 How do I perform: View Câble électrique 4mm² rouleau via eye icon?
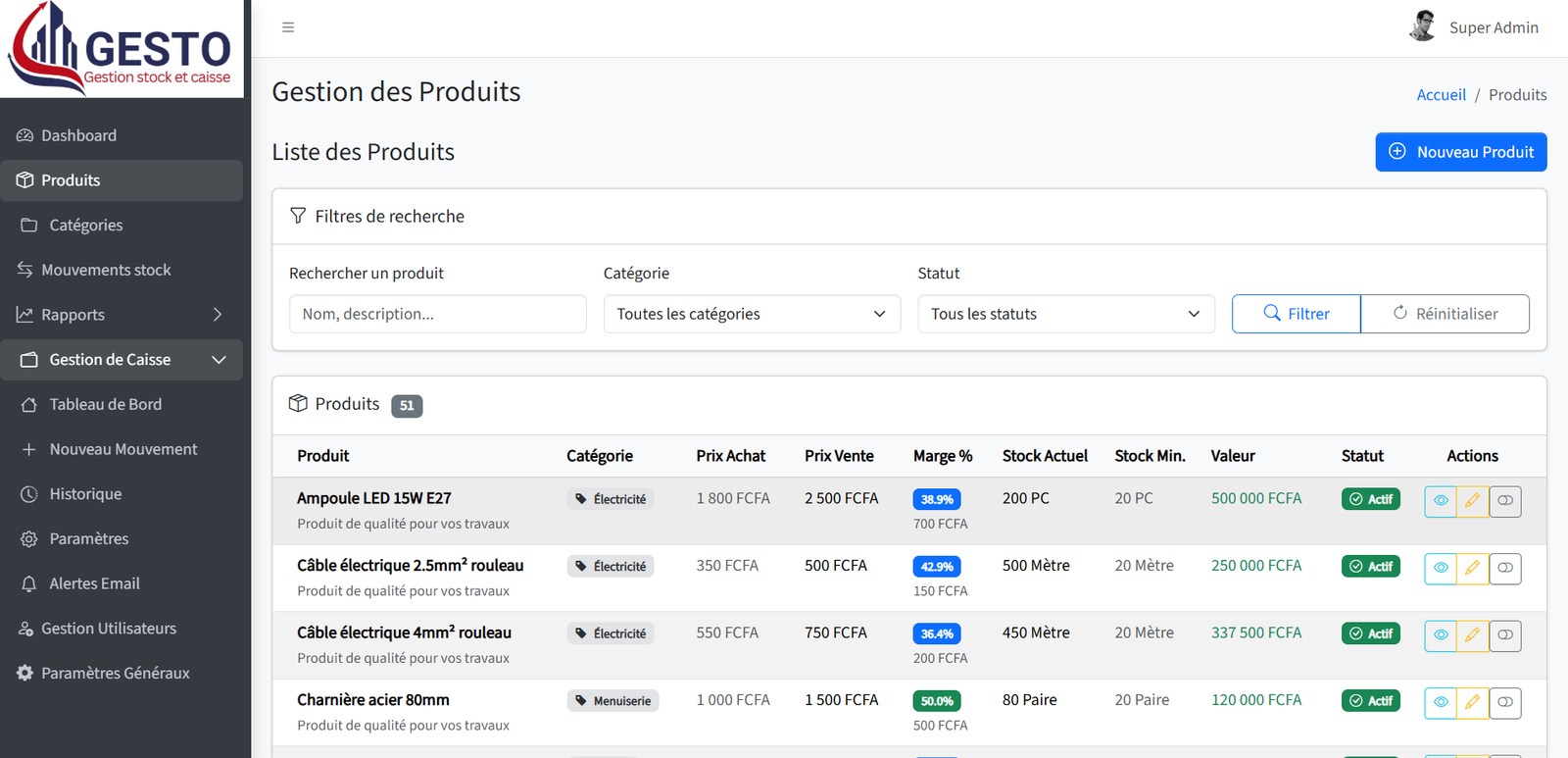click(1441, 635)
